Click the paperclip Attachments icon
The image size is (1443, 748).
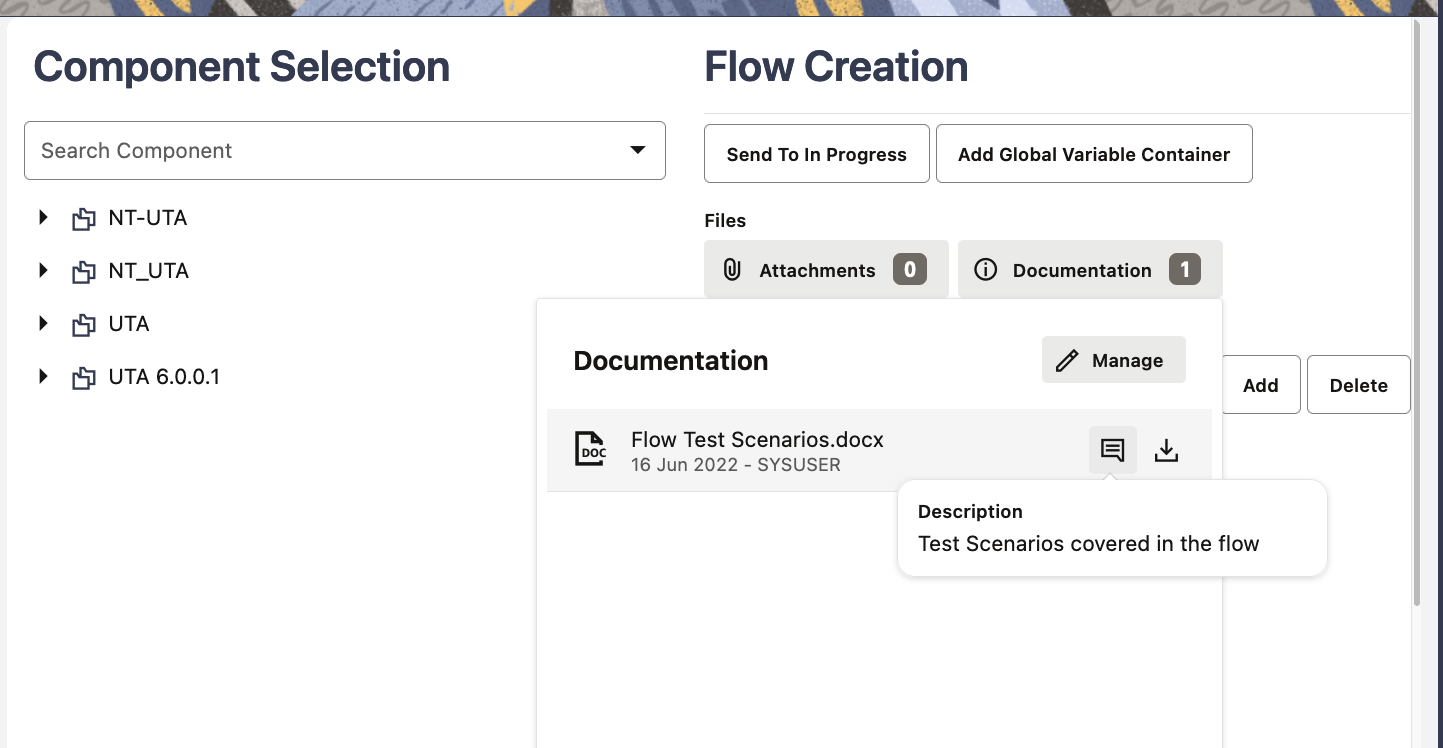pos(732,270)
